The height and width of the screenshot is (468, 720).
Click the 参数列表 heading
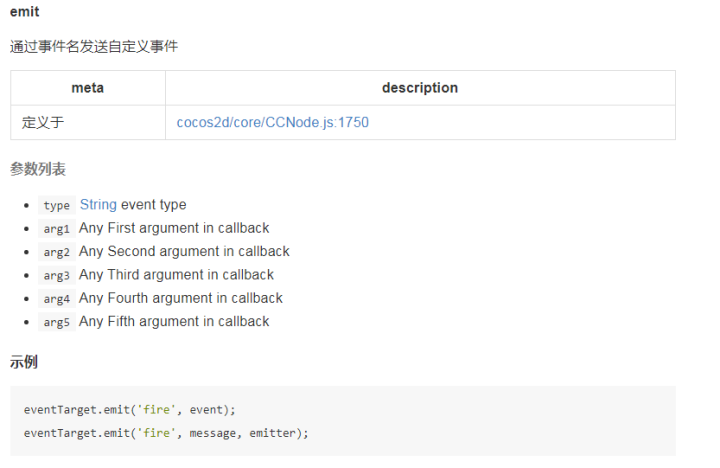(x=38, y=169)
